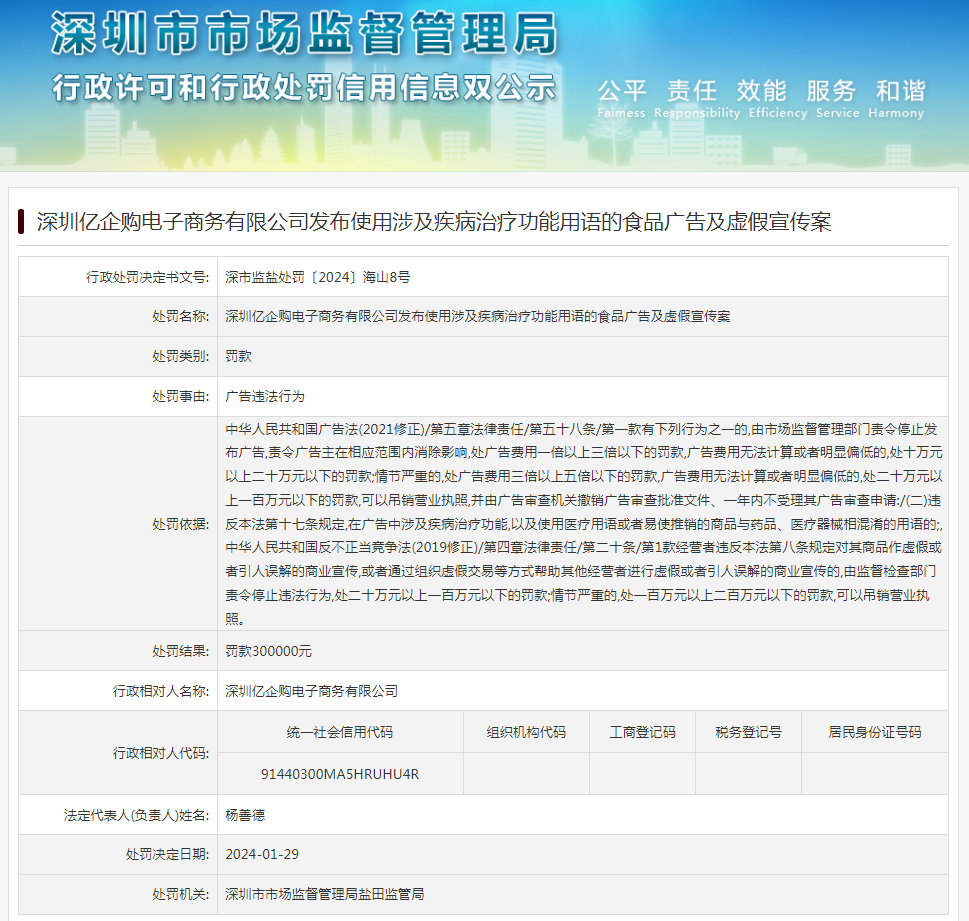Click the 处罚结果 label

click(180, 651)
